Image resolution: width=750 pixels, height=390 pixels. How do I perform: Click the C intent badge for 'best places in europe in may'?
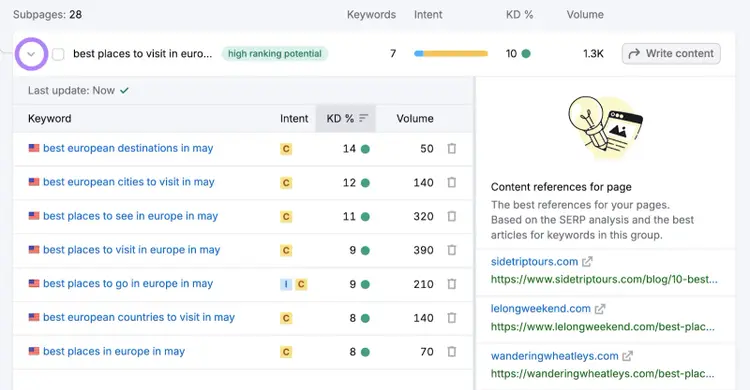tap(286, 352)
